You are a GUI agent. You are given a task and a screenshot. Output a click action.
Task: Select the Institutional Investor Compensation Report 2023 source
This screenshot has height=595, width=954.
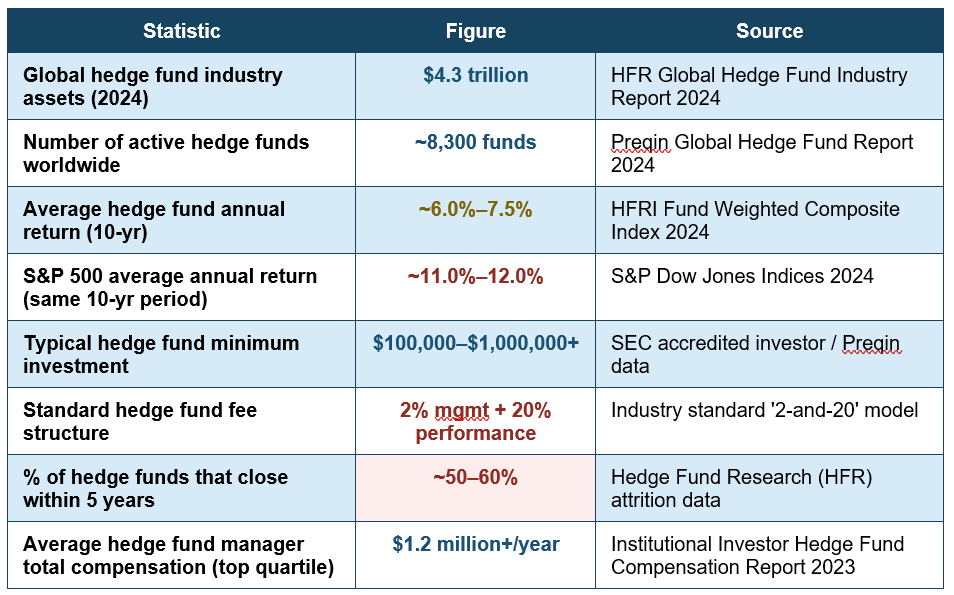[757, 555]
